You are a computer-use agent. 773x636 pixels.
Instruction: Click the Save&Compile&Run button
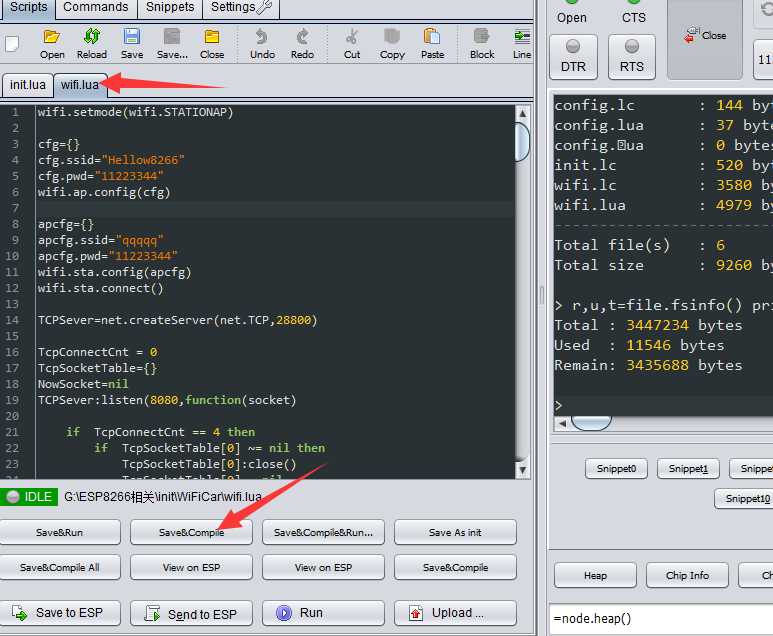click(323, 532)
